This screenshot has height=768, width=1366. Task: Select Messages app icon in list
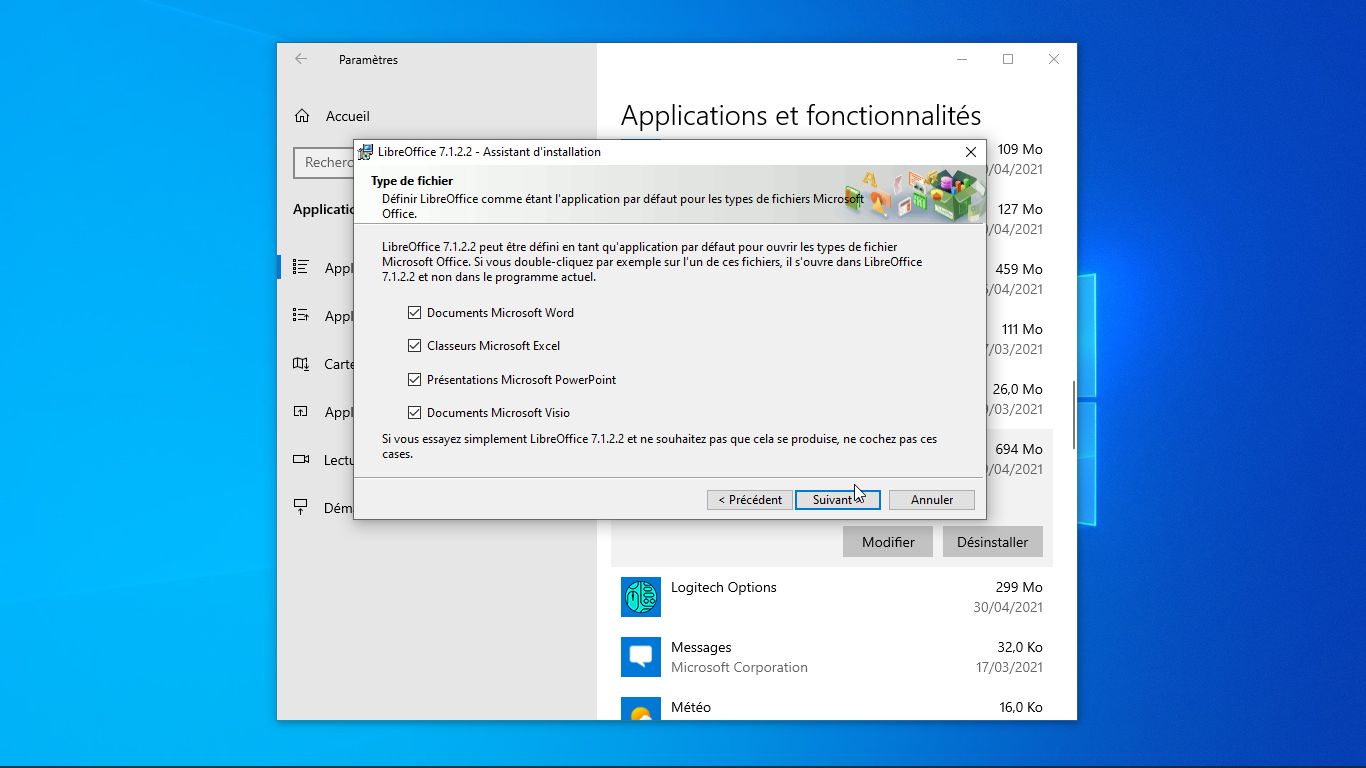coord(641,657)
